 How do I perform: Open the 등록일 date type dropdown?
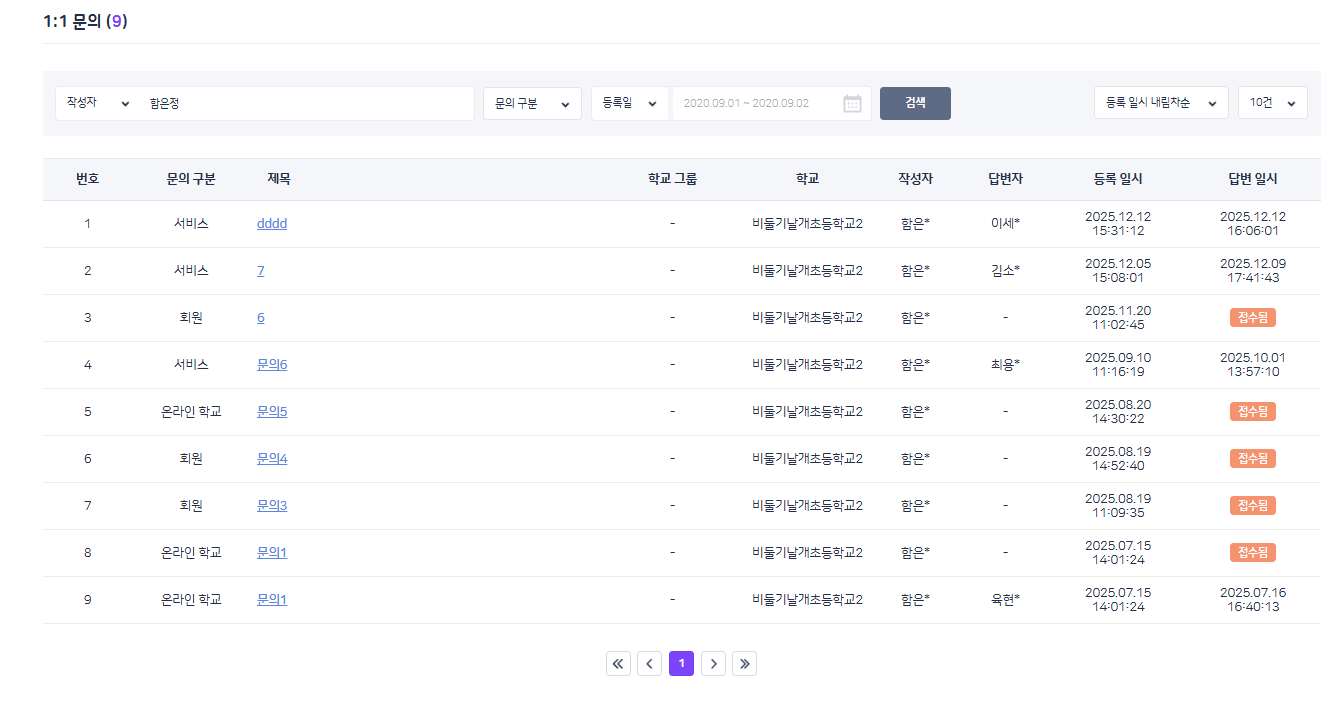coord(629,104)
